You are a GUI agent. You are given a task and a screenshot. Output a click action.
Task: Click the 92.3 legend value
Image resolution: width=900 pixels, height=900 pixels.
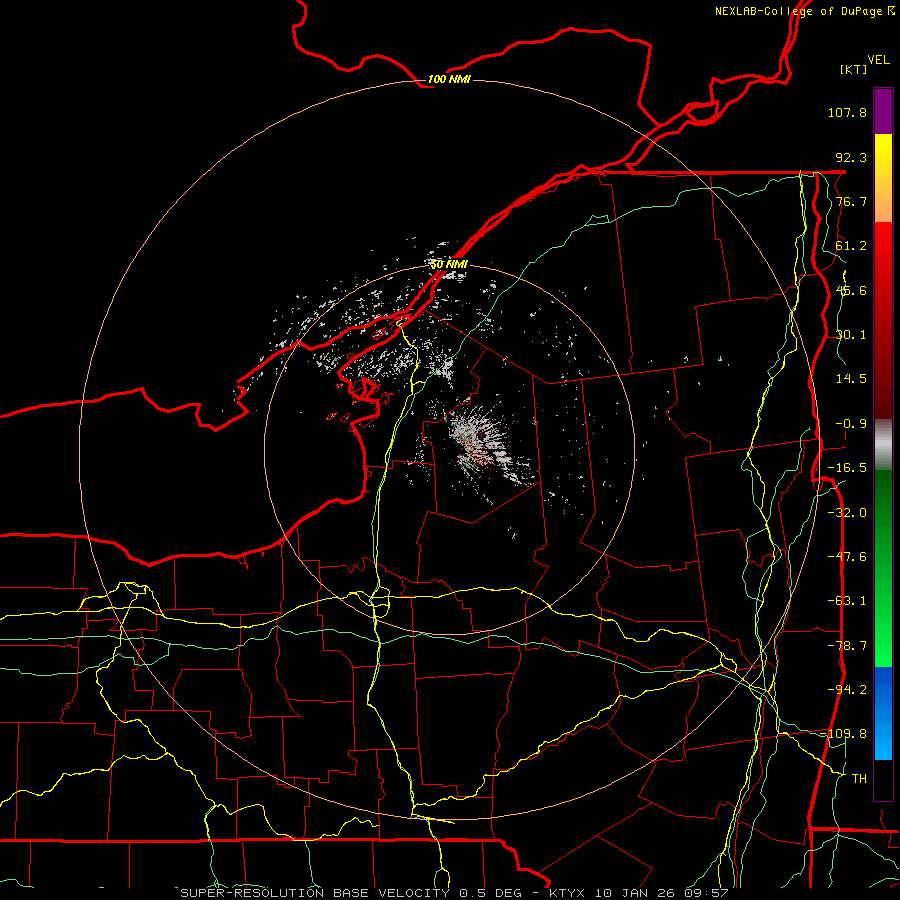(x=851, y=157)
